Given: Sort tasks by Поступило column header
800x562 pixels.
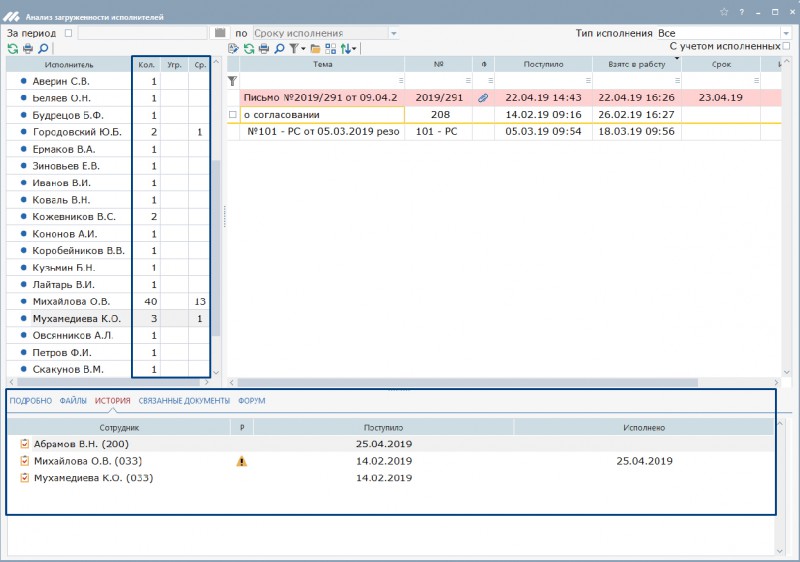Looking at the screenshot, I should [x=543, y=64].
